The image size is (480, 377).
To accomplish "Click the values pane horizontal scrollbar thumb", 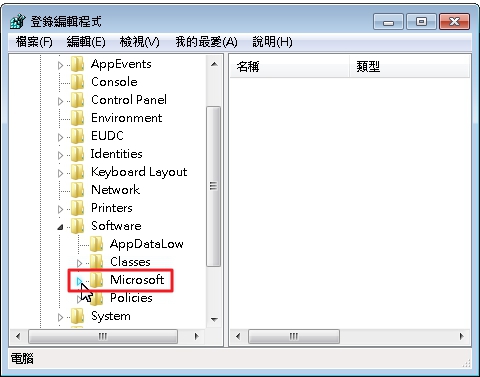I will 294,337.
